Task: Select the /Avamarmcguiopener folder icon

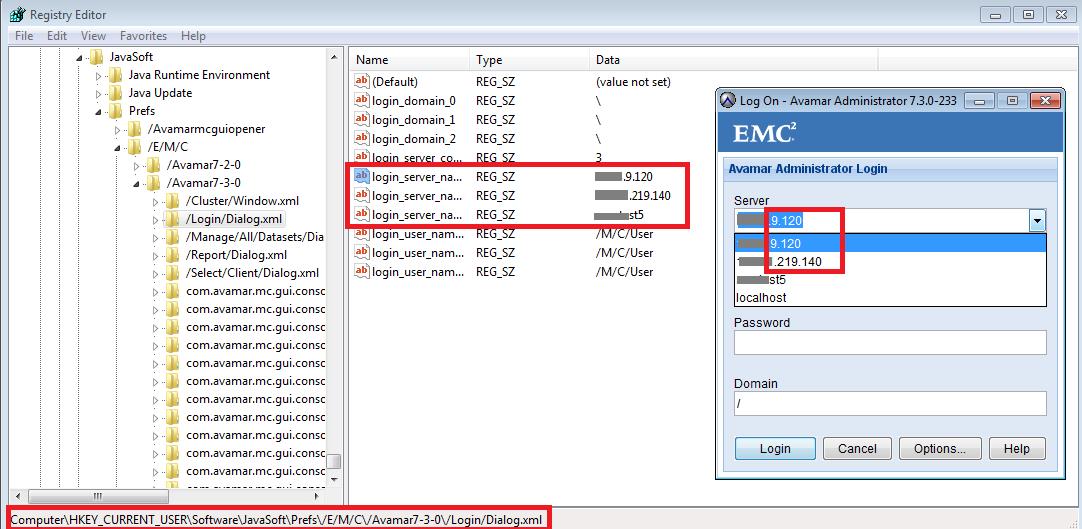Action: click(135, 129)
